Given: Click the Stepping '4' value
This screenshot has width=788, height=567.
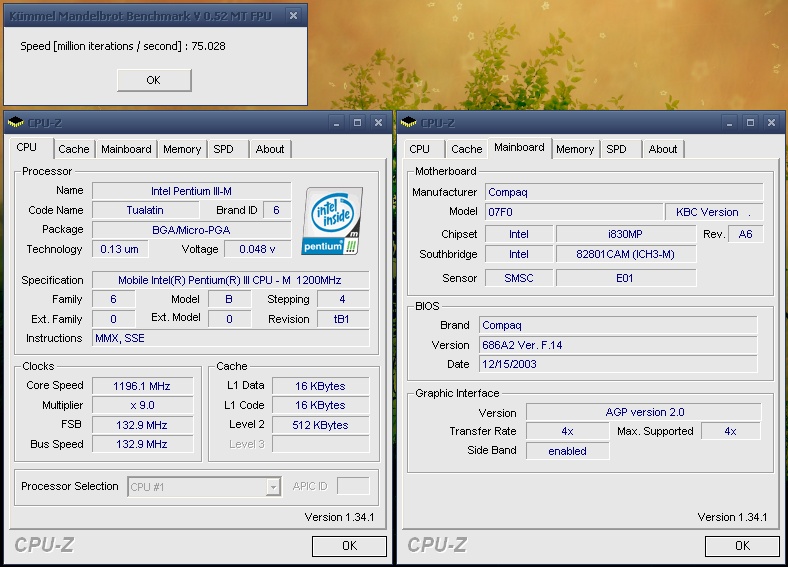Looking at the screenshot, I should 343,299.
